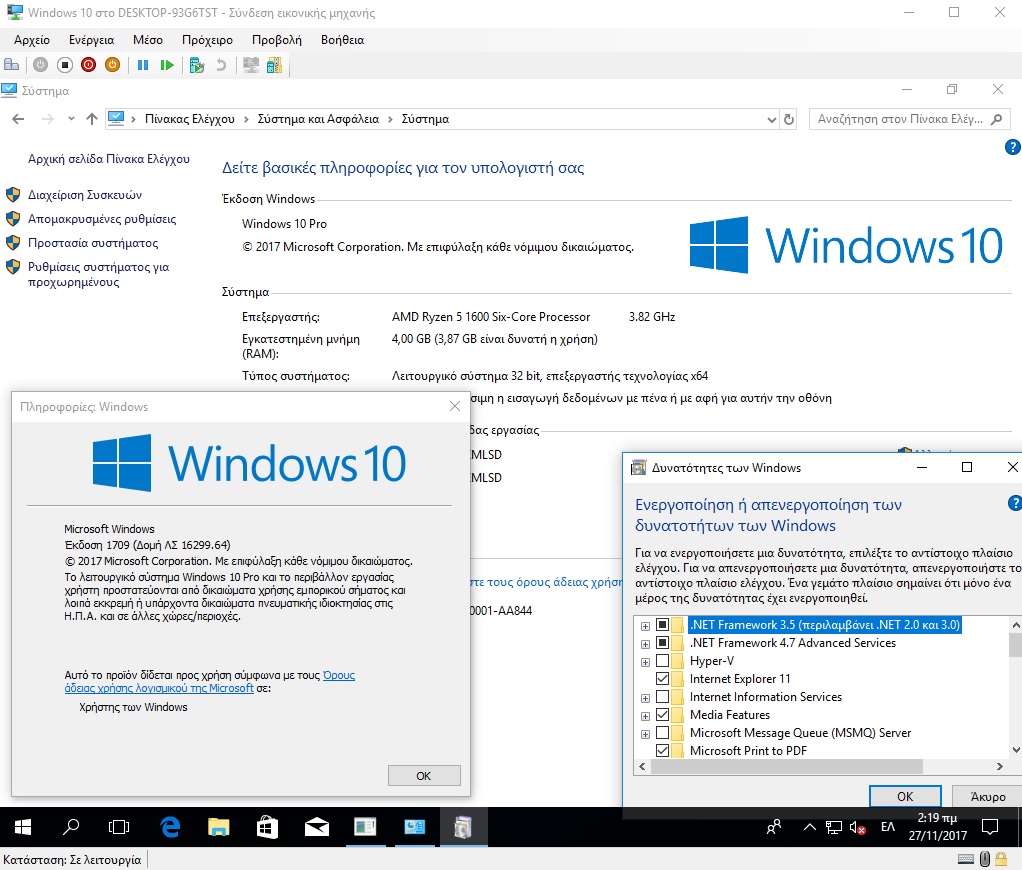Viewport: 1022px width, 870px height.
Task: Open Task View on the taskbar
Action: [119, 827]
